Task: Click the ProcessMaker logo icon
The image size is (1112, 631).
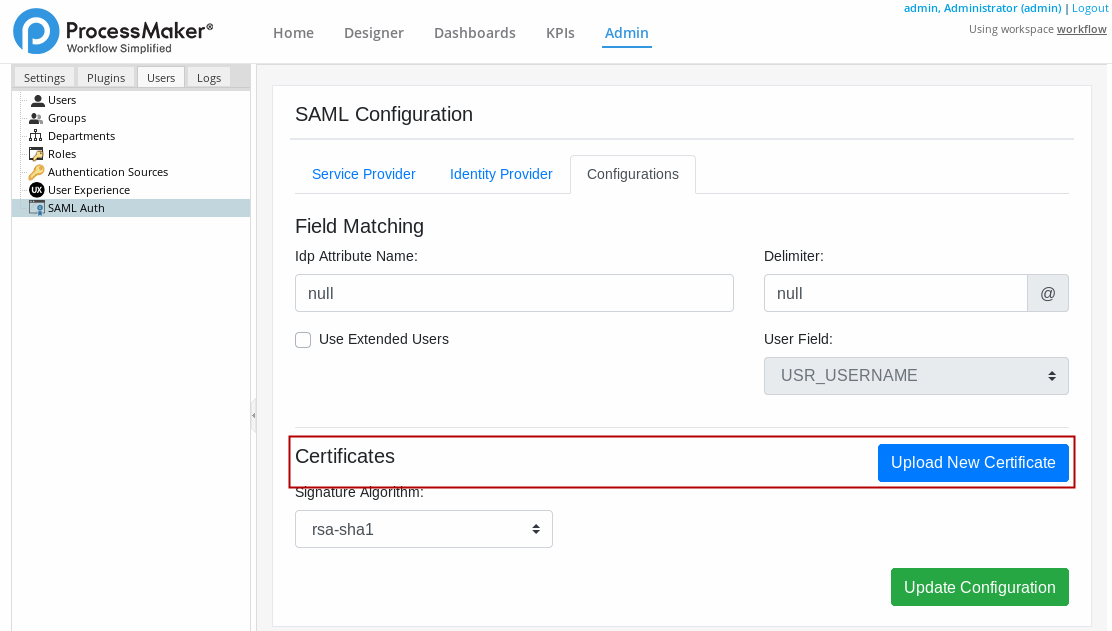Action: (36, 31)
